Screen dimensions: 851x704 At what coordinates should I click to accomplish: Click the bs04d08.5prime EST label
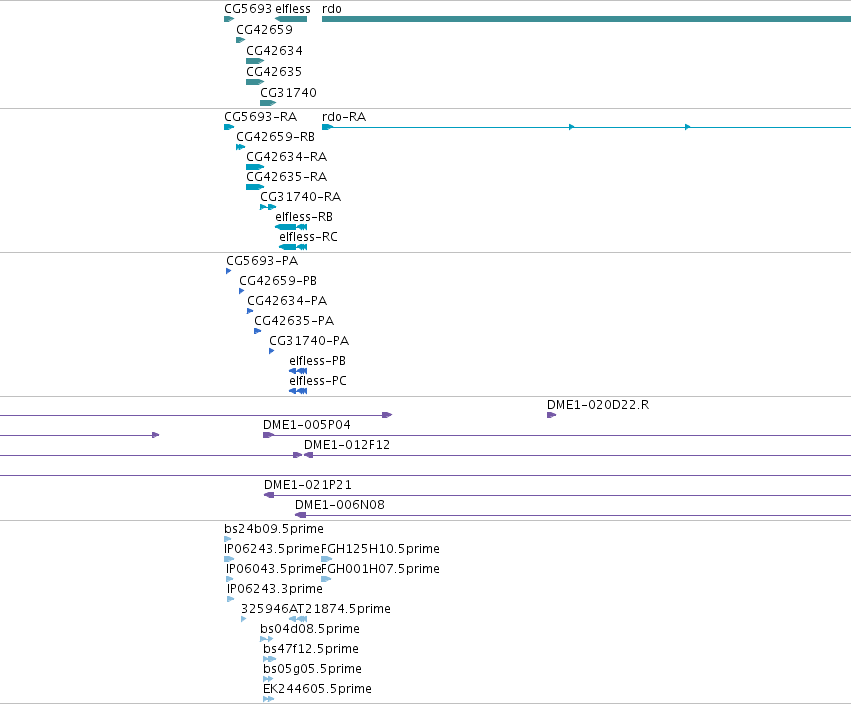point(310,629)
